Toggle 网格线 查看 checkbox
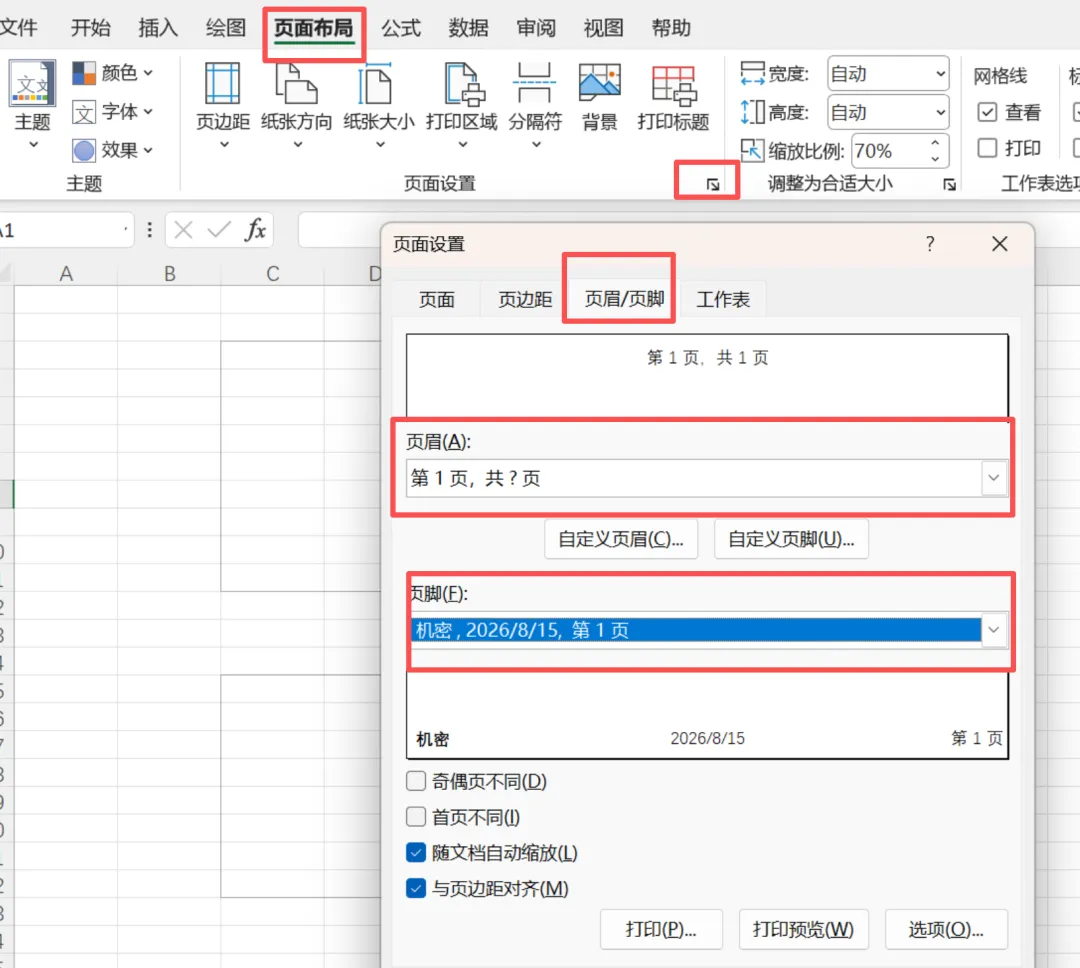Screen dimensions: 1080x968 tap(987, 112)
